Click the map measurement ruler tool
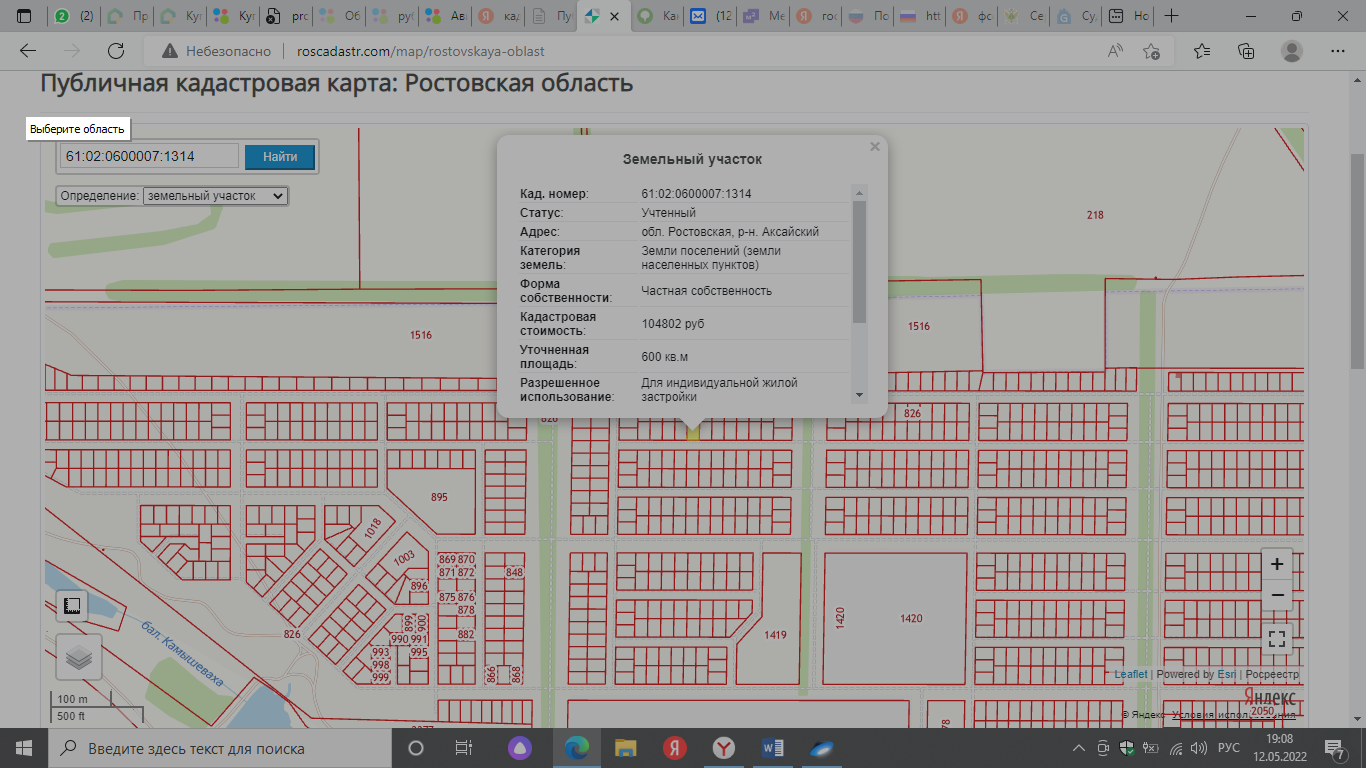 tap(72, 606)
